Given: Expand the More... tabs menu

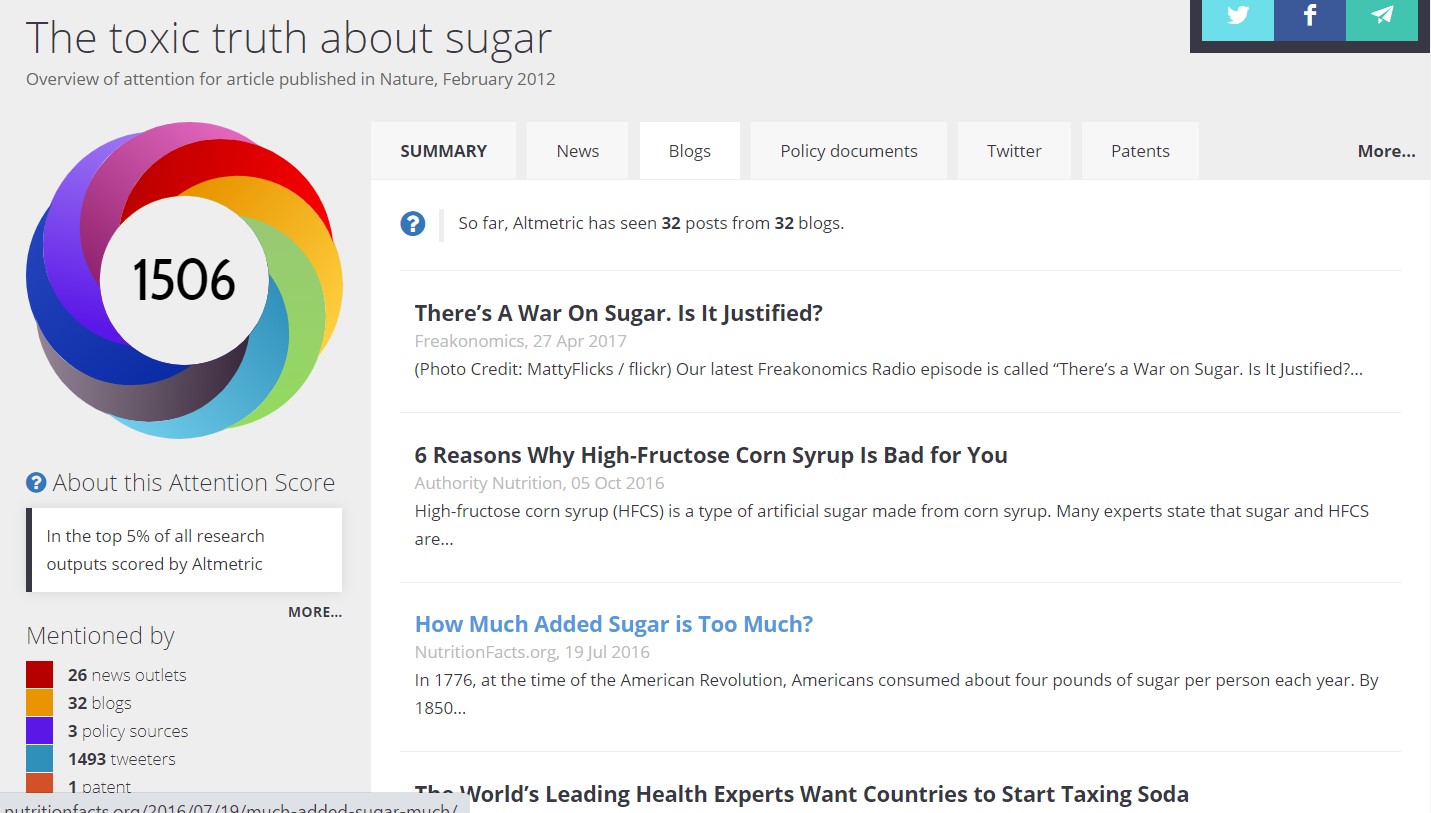Looking at the screenshot, I should pos(1386,151).
